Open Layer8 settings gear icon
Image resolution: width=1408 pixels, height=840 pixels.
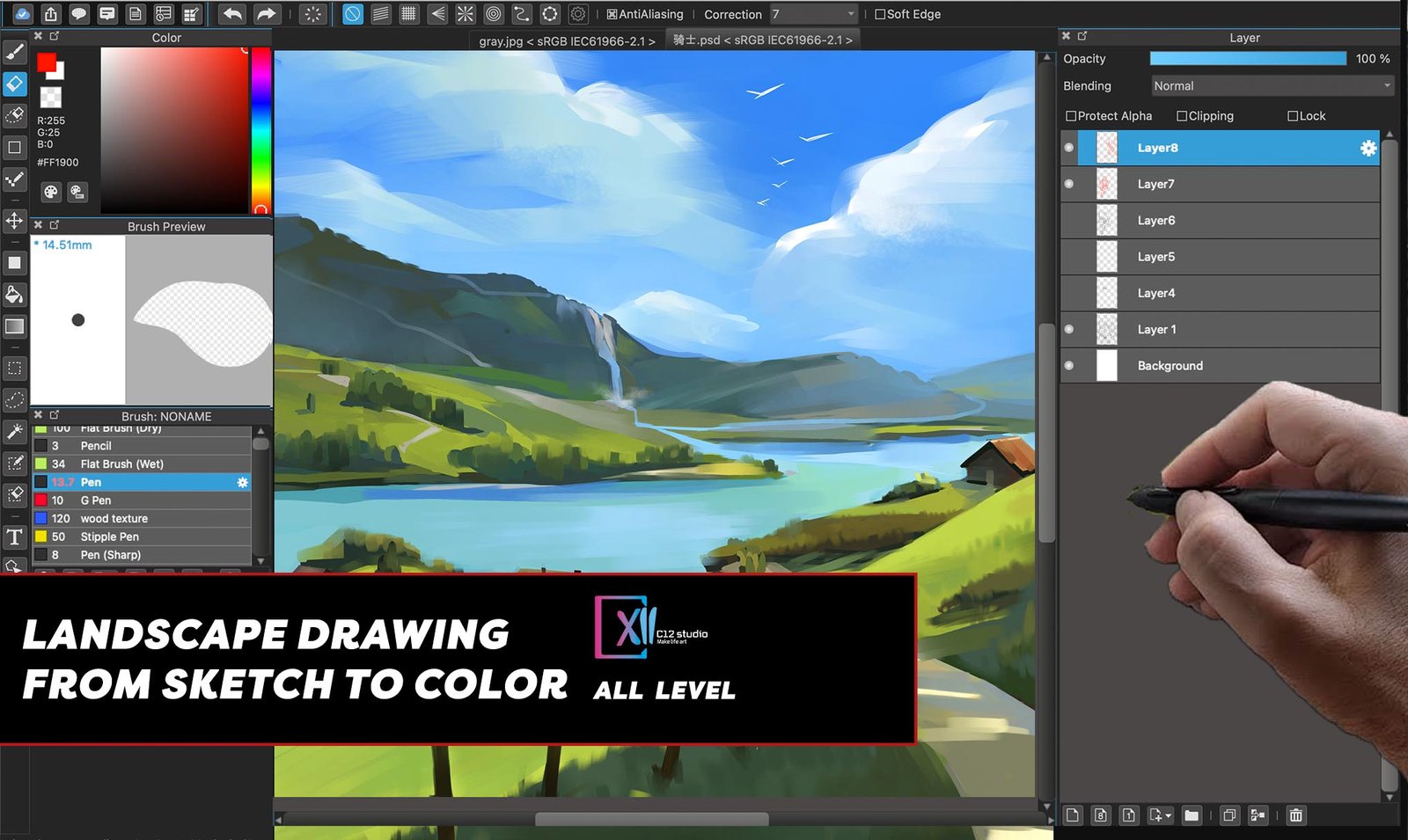1368,149
